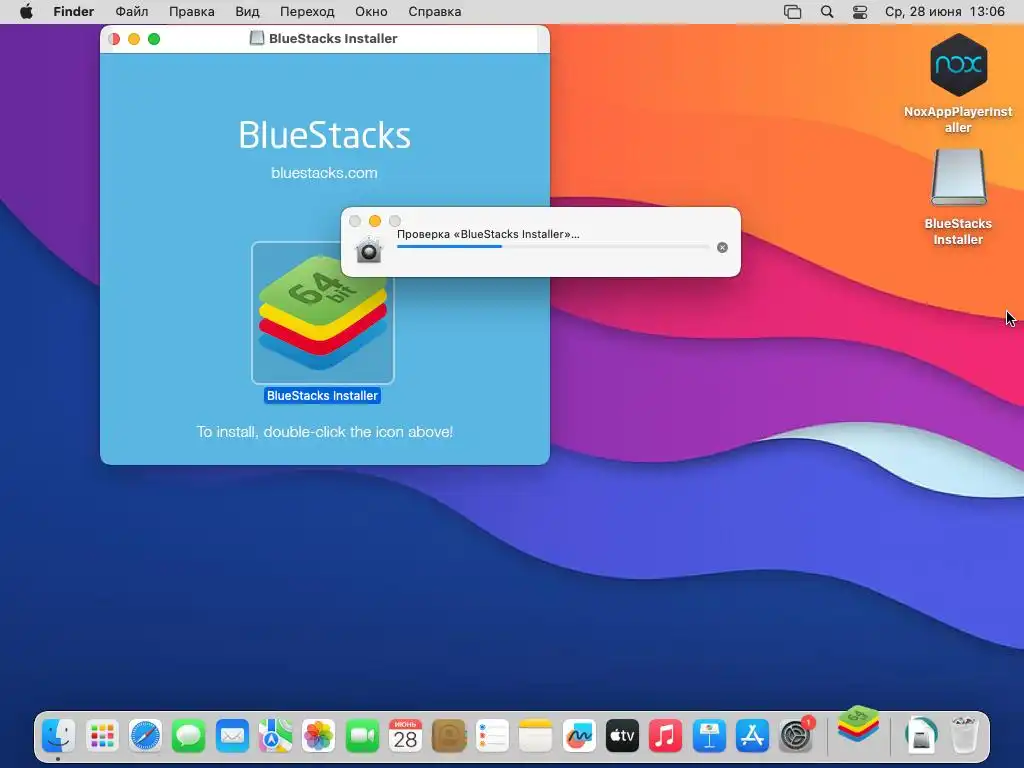
Task: Open Trash in the Dock
Action: (964, 735)
